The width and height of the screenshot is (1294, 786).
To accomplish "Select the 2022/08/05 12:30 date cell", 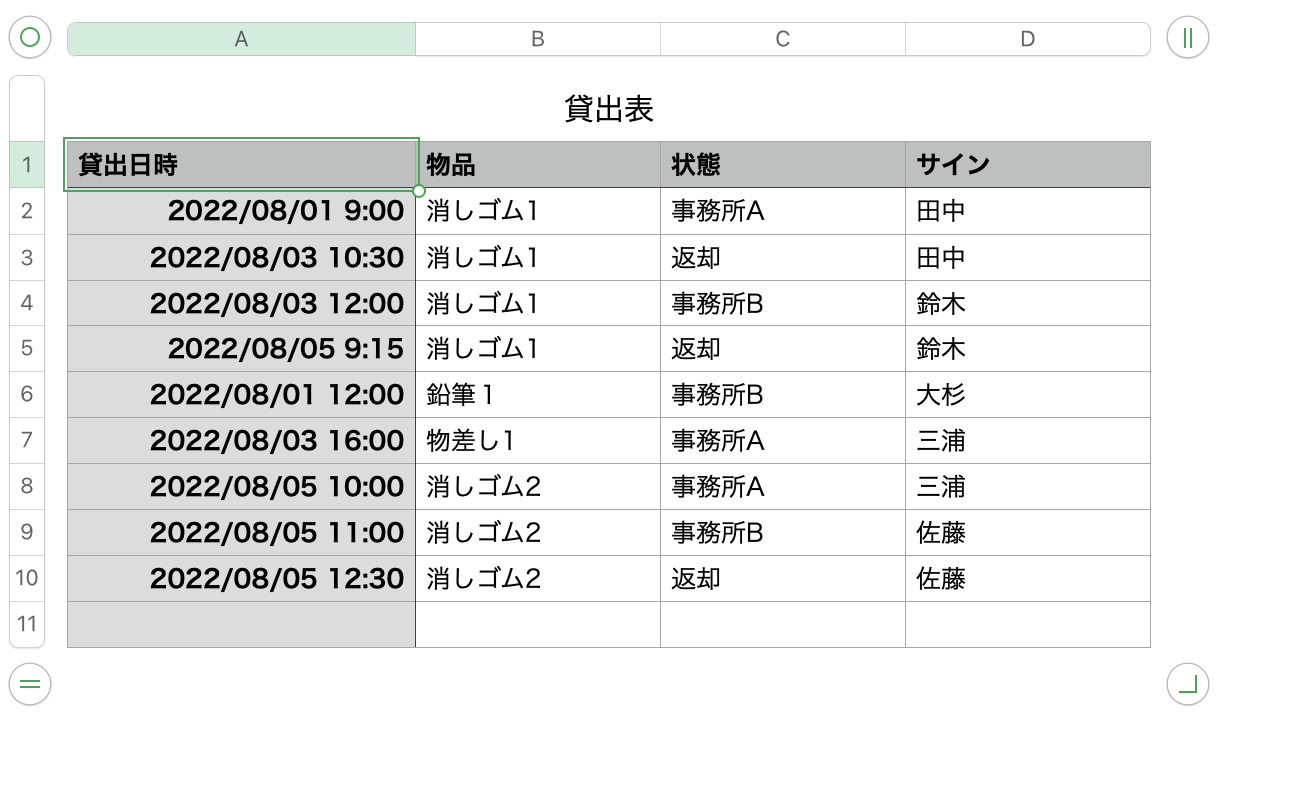I will coord(241,578).
